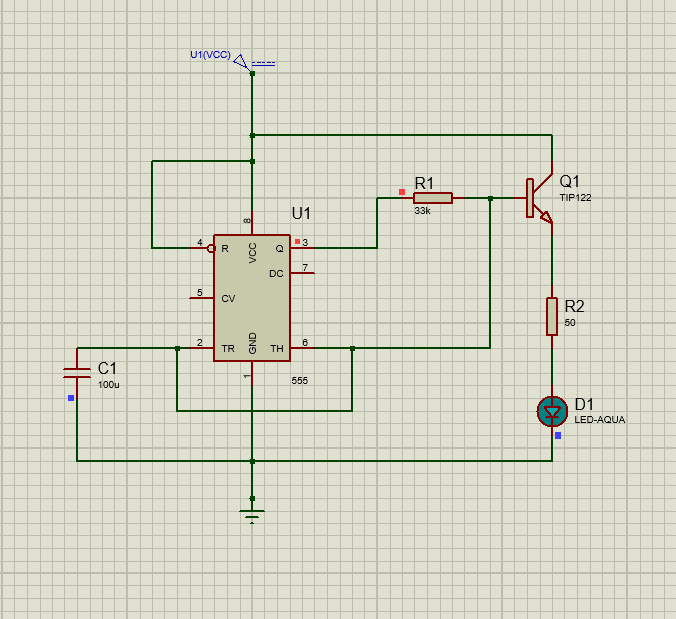
Task: Click the red logic indicator near R1
Action: (x=402, y=192)
